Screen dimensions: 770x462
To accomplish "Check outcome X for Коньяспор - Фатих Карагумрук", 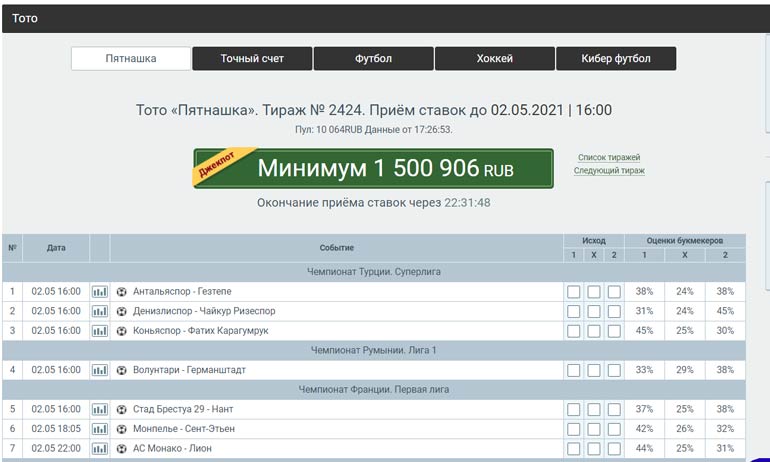I will pos(594,331).
